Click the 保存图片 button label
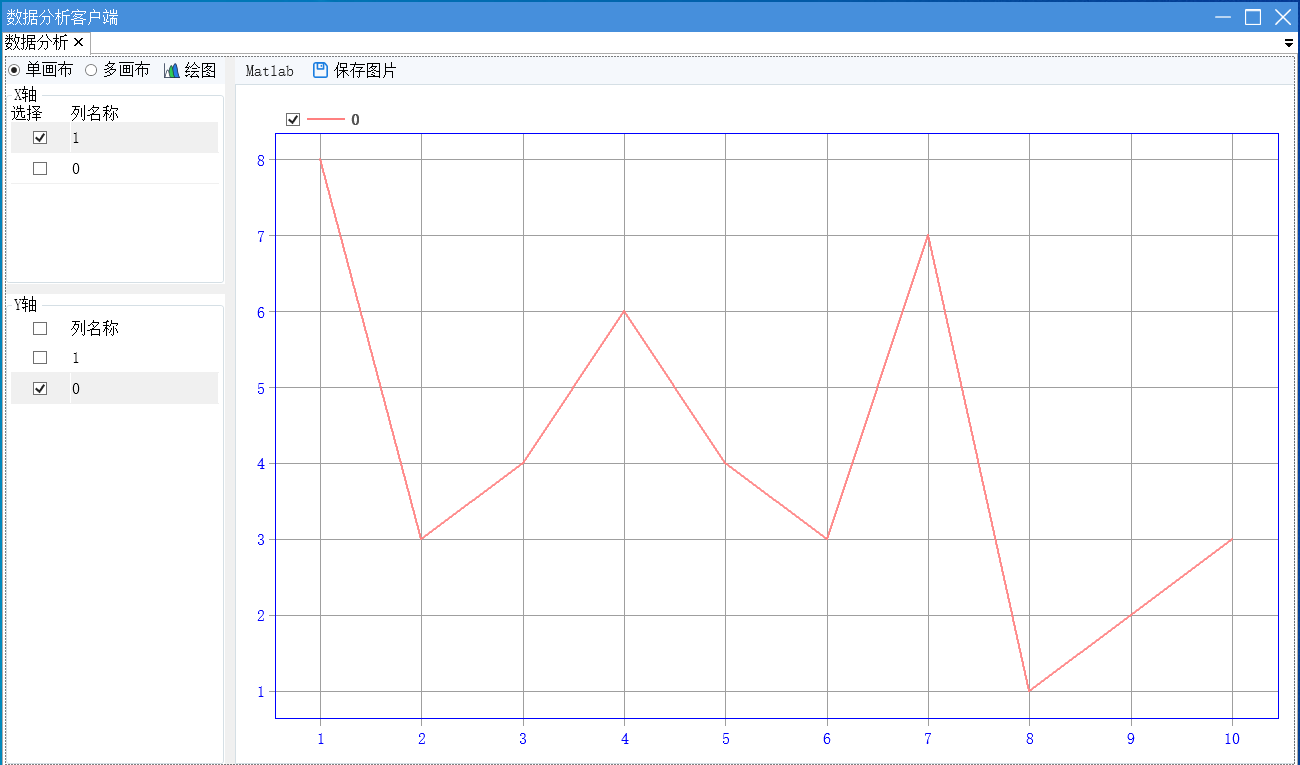 coord(365,71)
